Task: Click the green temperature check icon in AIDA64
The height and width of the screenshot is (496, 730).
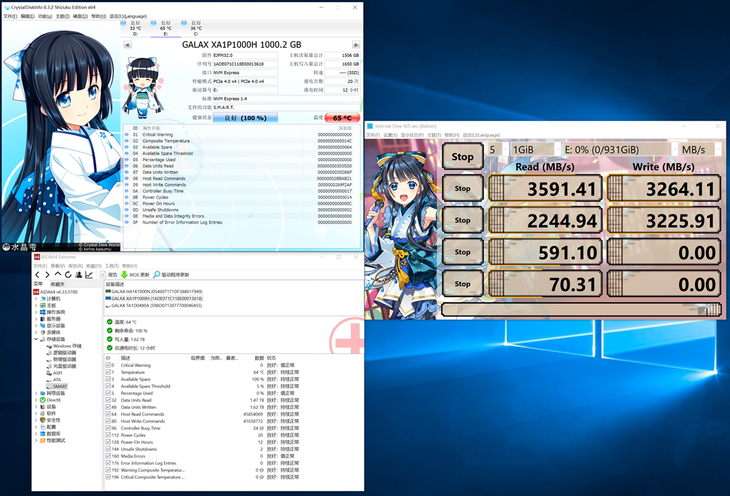Action: point(110,322)
